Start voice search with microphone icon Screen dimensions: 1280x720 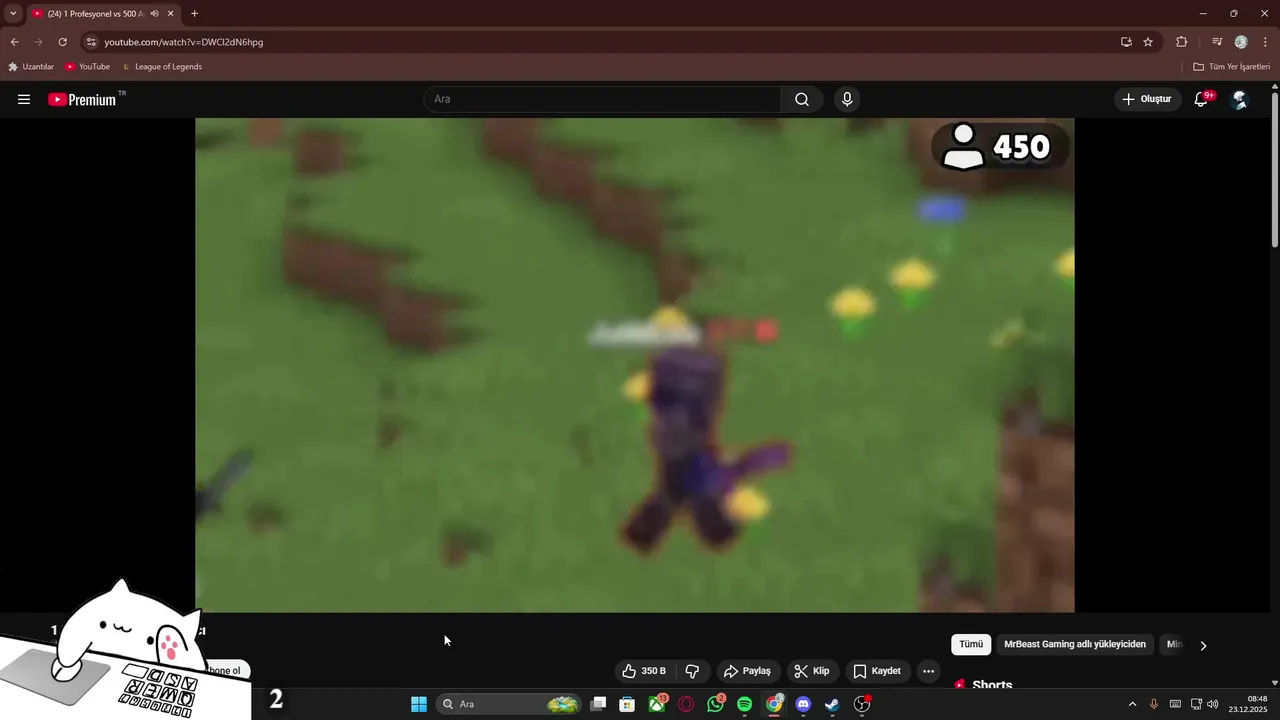[847, 99]
